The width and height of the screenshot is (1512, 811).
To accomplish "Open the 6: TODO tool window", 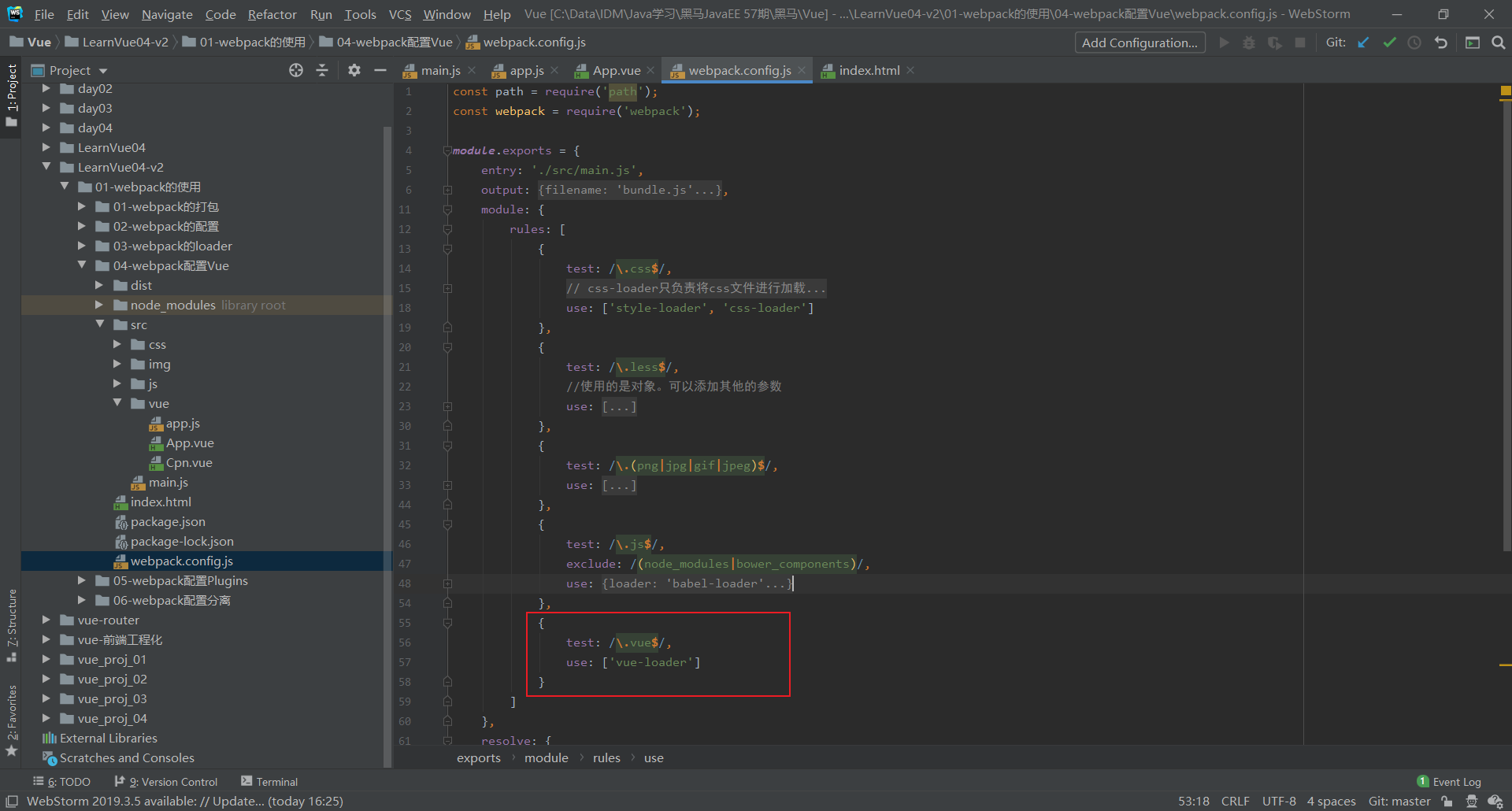I will [x=62, y=781].
